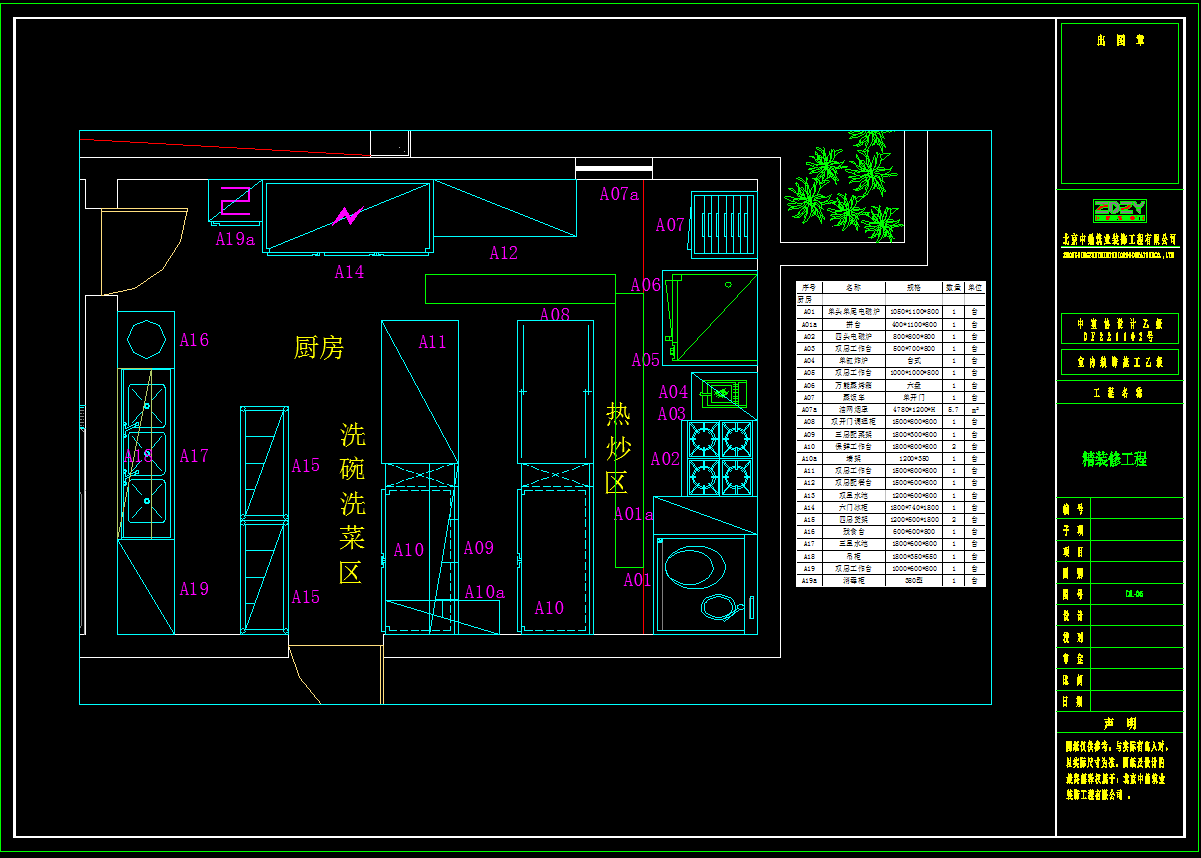Click the ZDZY company logo
This screenshot has width=1201, height=858.
click(x=1119, y=210)
